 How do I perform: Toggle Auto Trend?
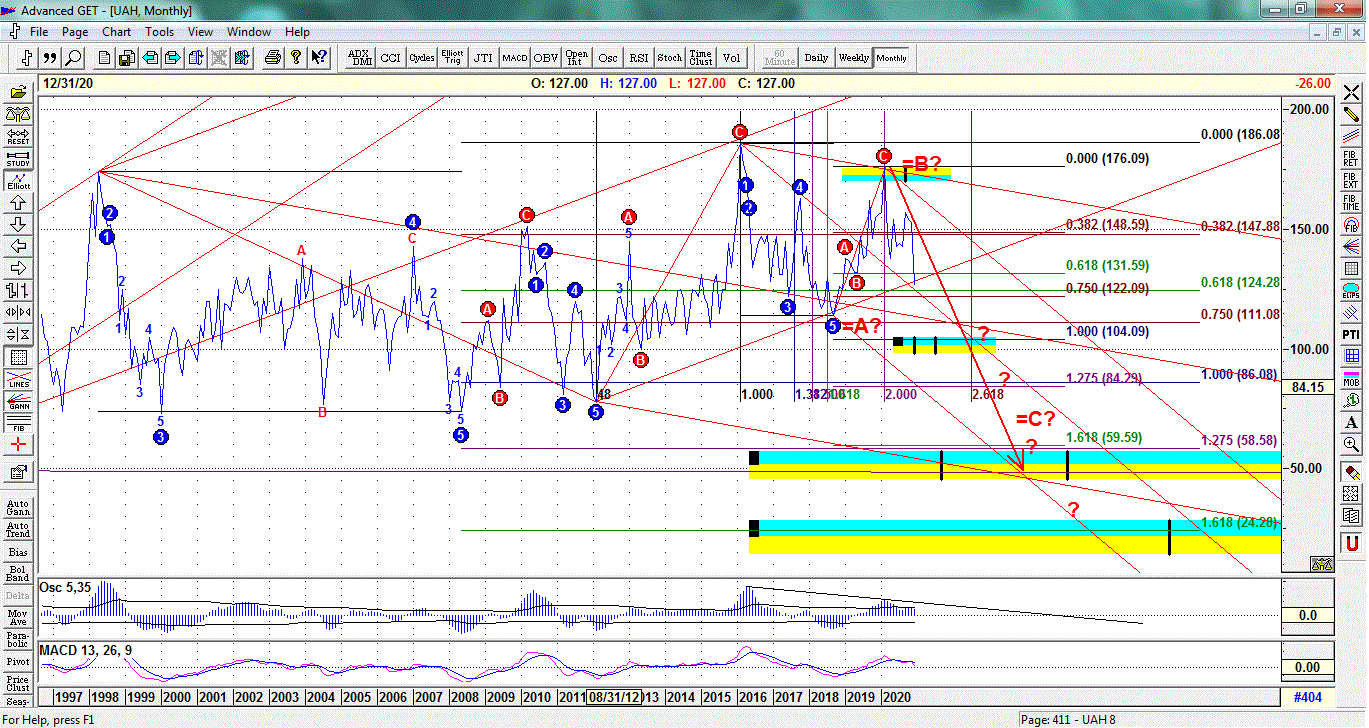pos(18,530)
